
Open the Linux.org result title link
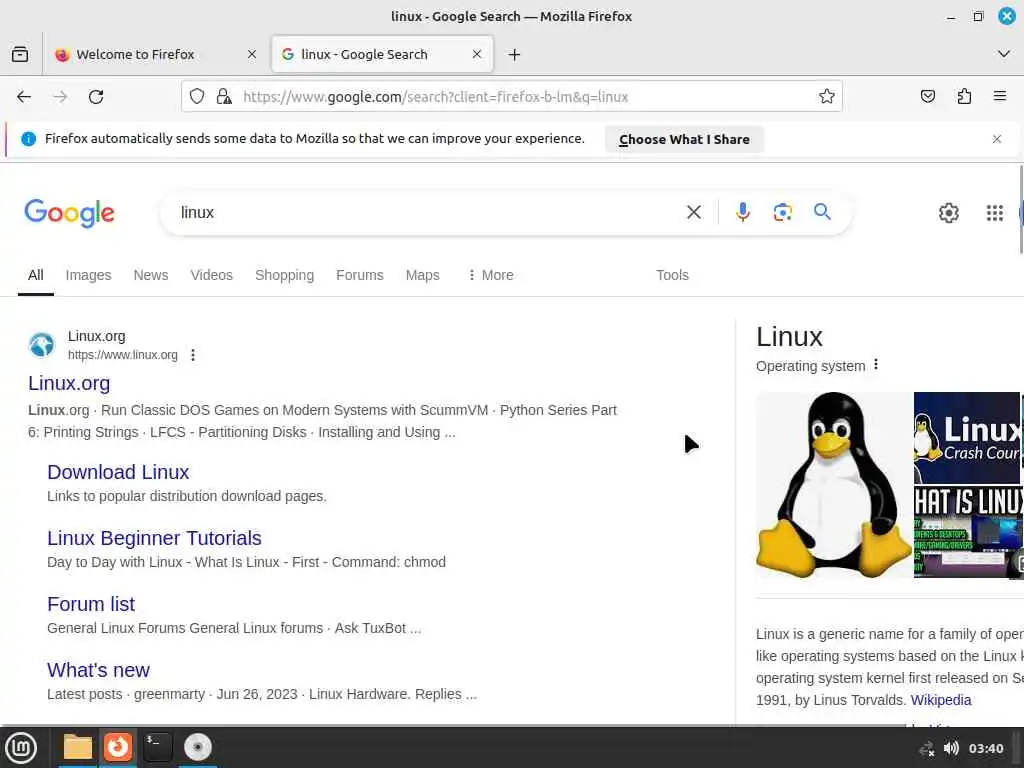(69, 383)
